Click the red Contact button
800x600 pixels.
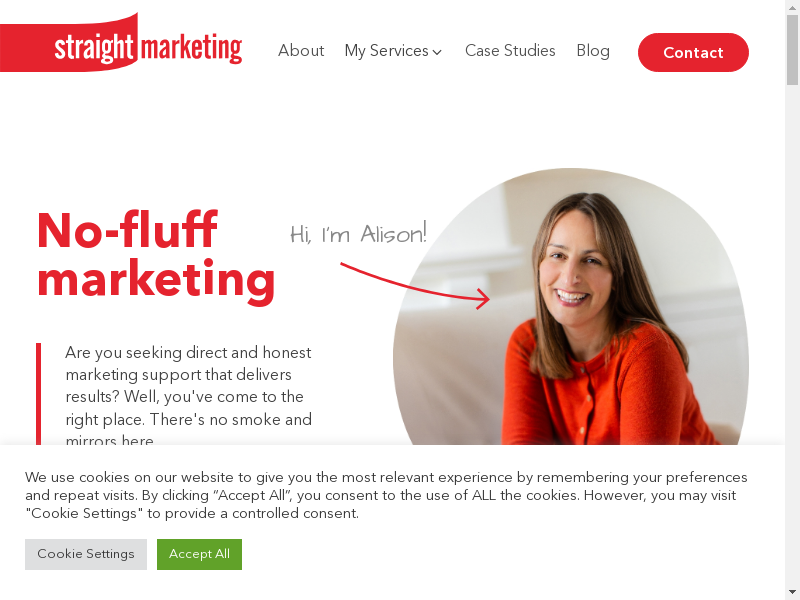coord(693,53)
